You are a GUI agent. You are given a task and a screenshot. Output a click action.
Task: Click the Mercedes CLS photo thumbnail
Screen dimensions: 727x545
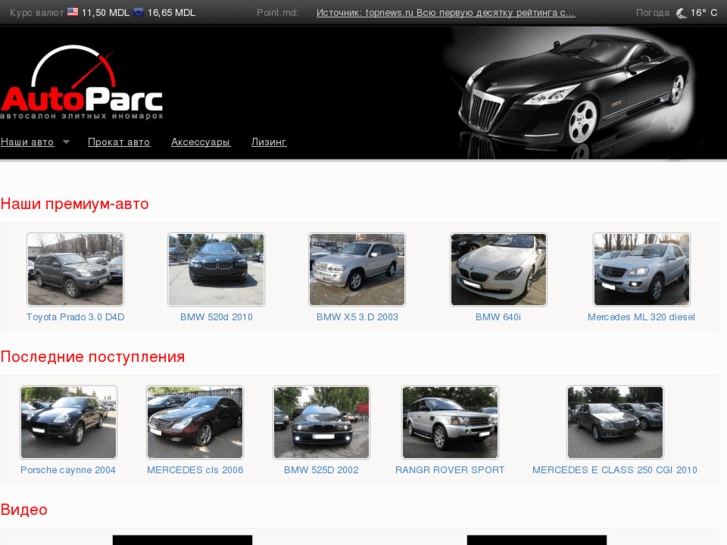(195, 423)
